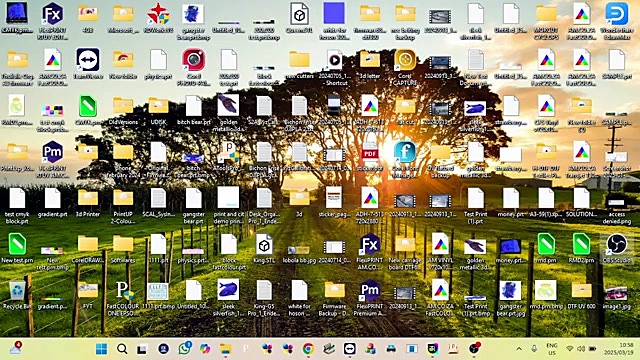Select the image1.jpg thumbnail
The height and width of the screenshot is (360, 640).
pos(616,293)
